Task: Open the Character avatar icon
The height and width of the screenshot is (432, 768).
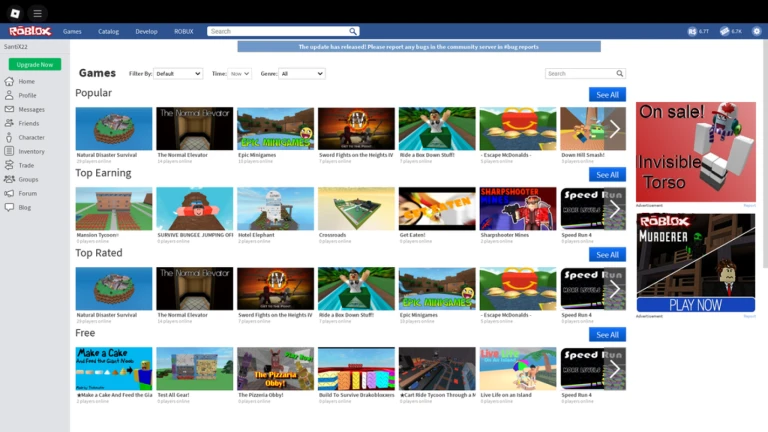Action: click(x=10, y=137)
